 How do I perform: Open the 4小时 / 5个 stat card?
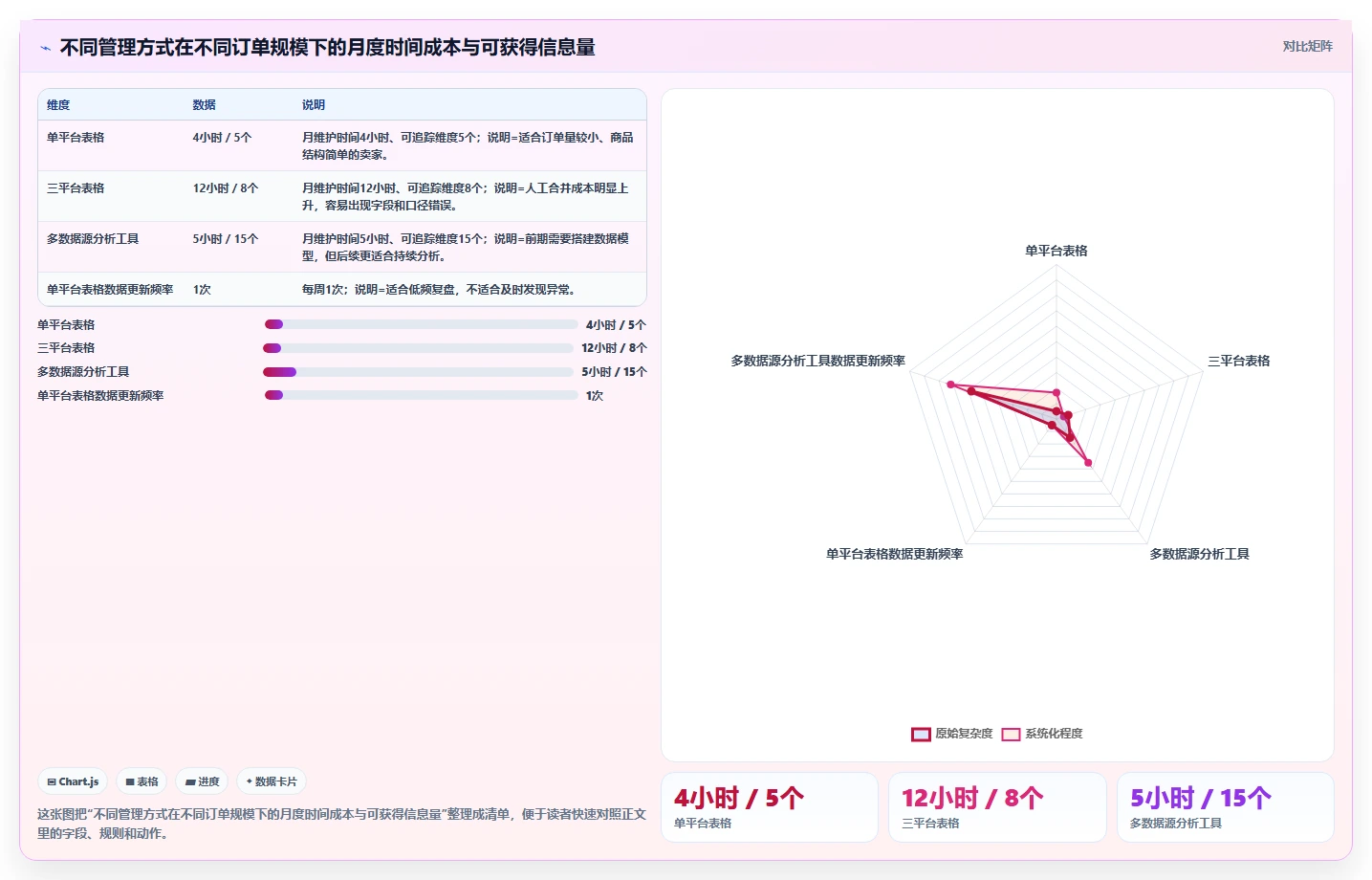pos(770,807)
